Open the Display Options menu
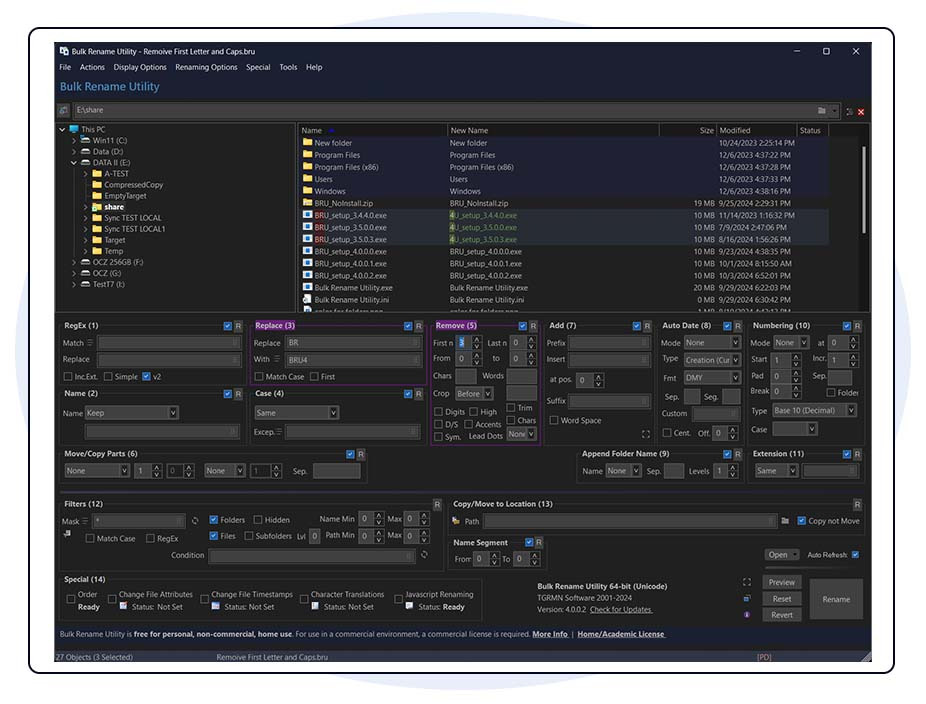 tap(140, 67)
